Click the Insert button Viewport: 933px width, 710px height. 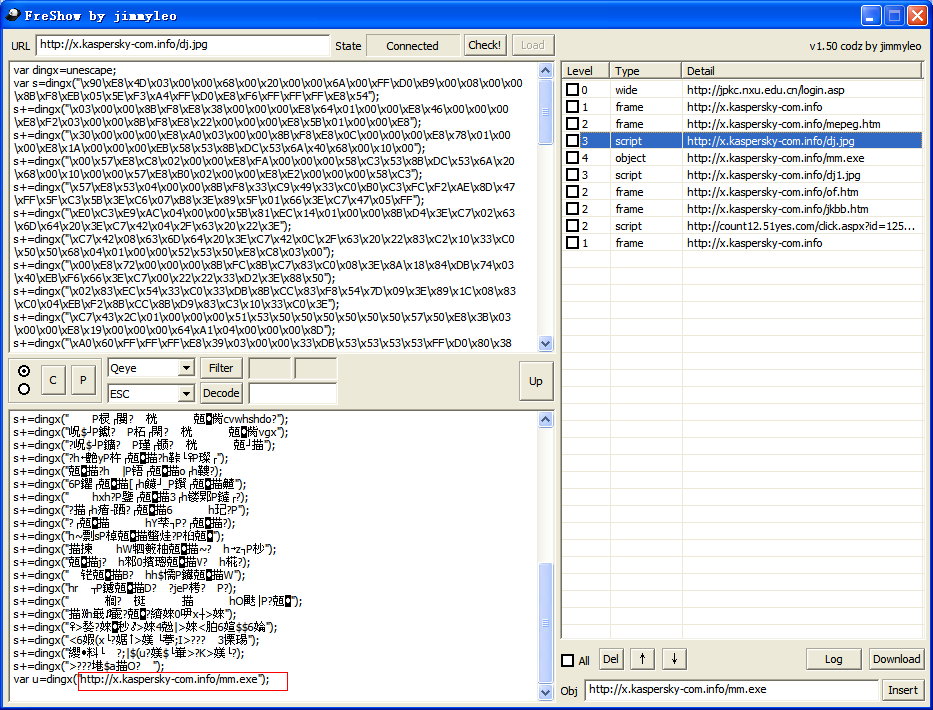tap(903, 690)
